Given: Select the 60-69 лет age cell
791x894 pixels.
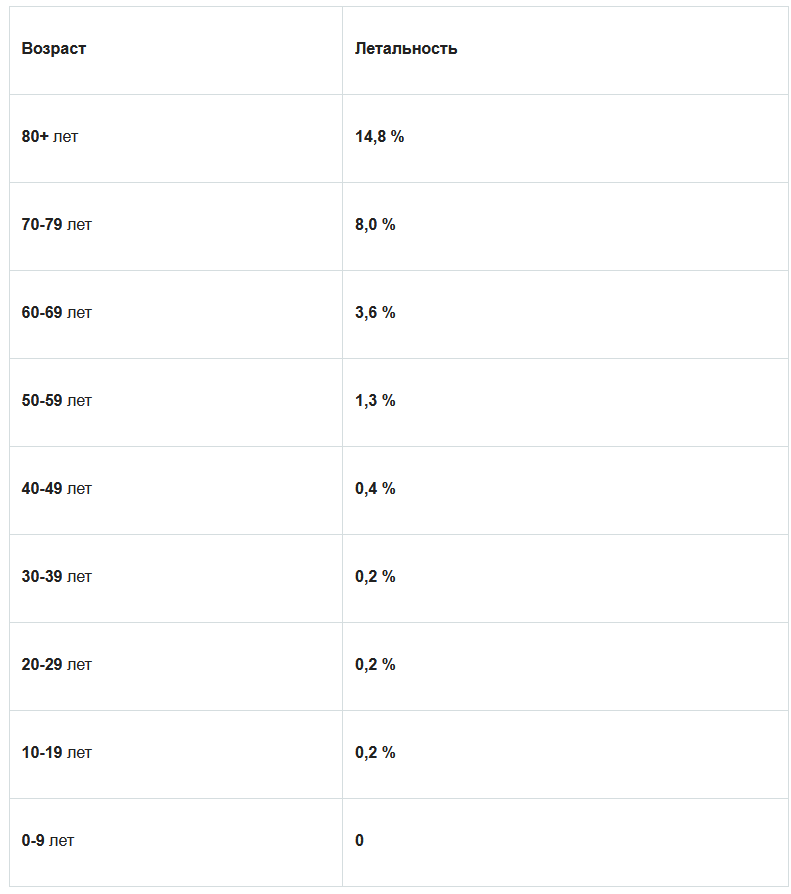Looking at the screenshot, I should tap(57, 313).
